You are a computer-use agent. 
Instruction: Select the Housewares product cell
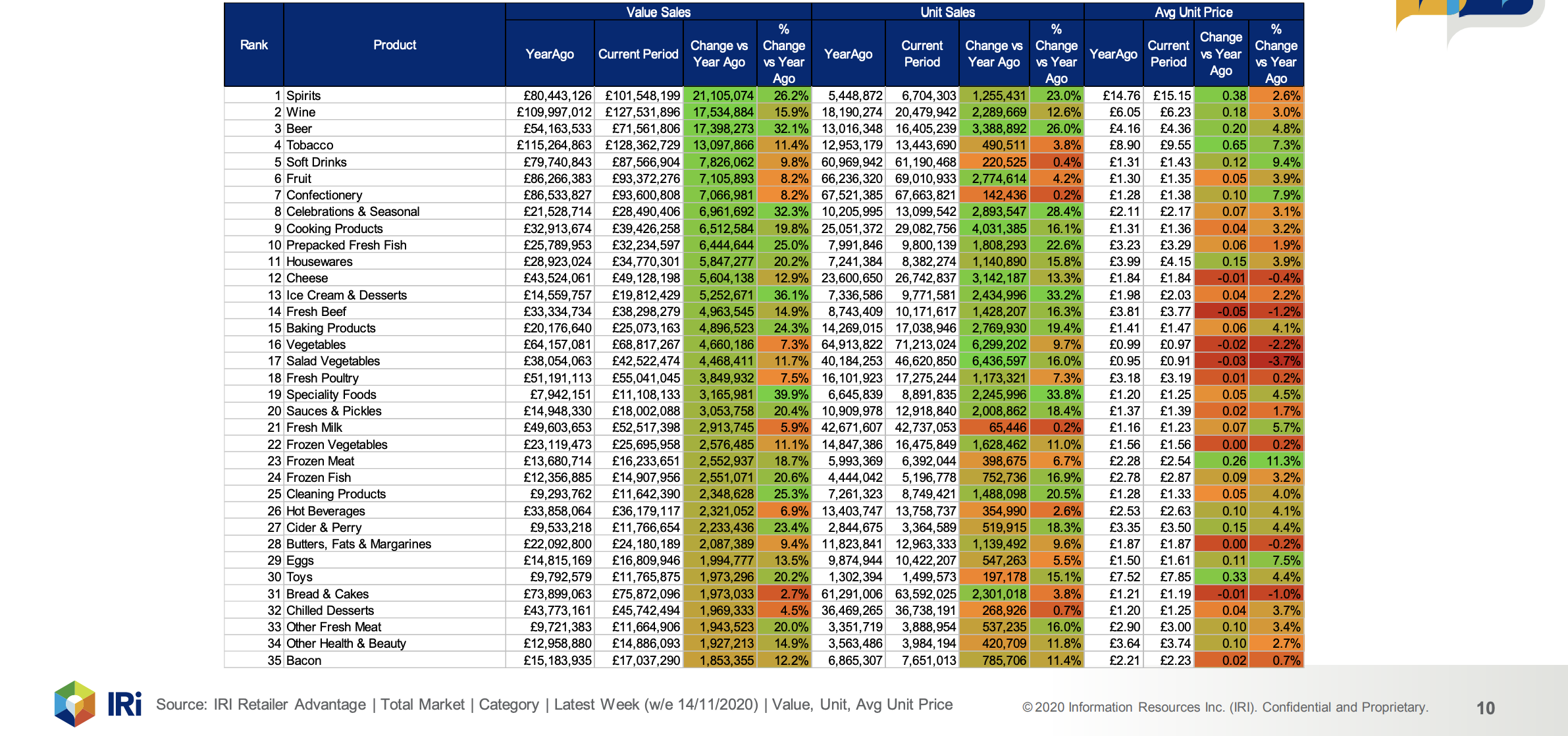coord(394,261)
